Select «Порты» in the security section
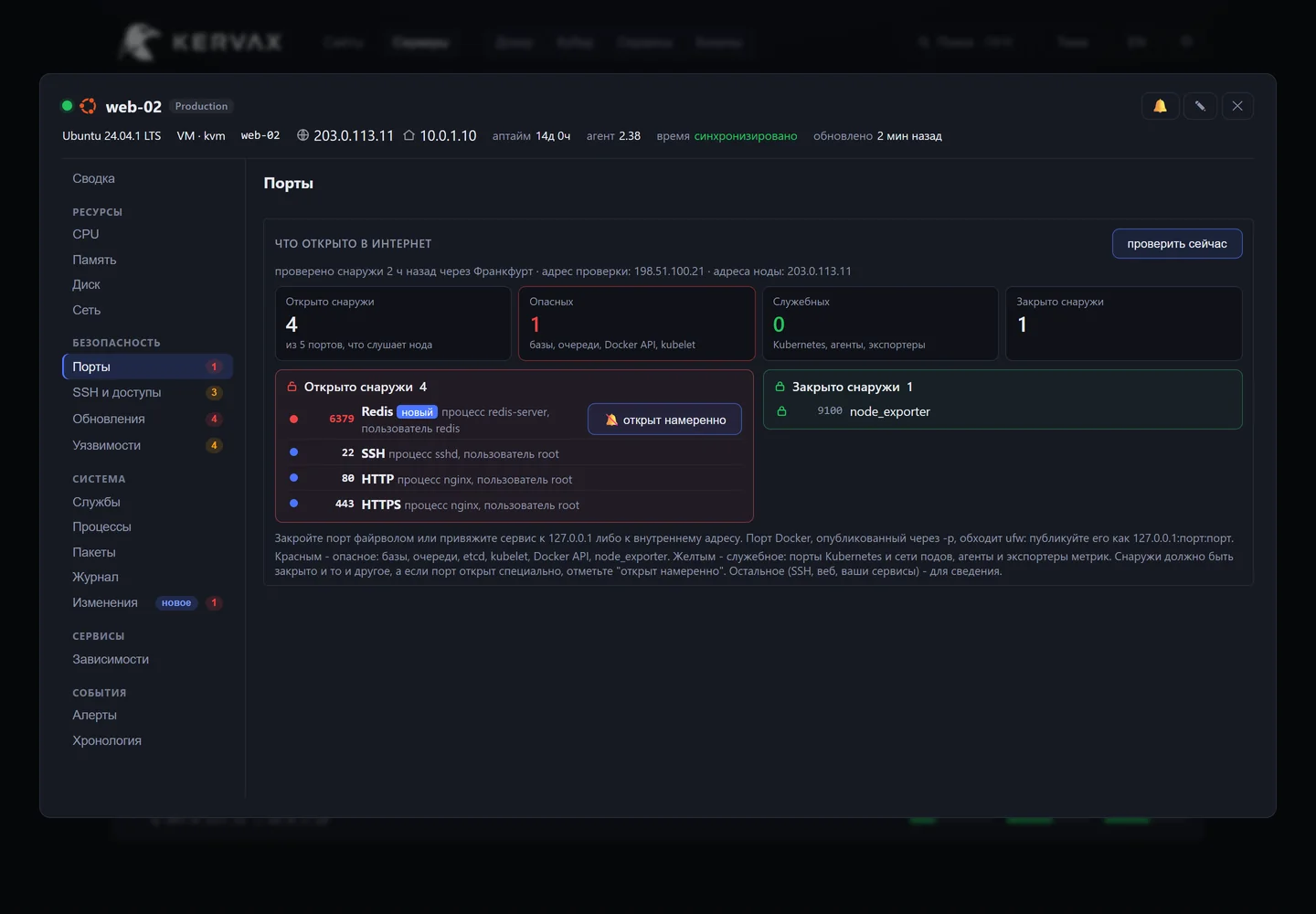Viewport: 1316px width, 914px height. 147,367
